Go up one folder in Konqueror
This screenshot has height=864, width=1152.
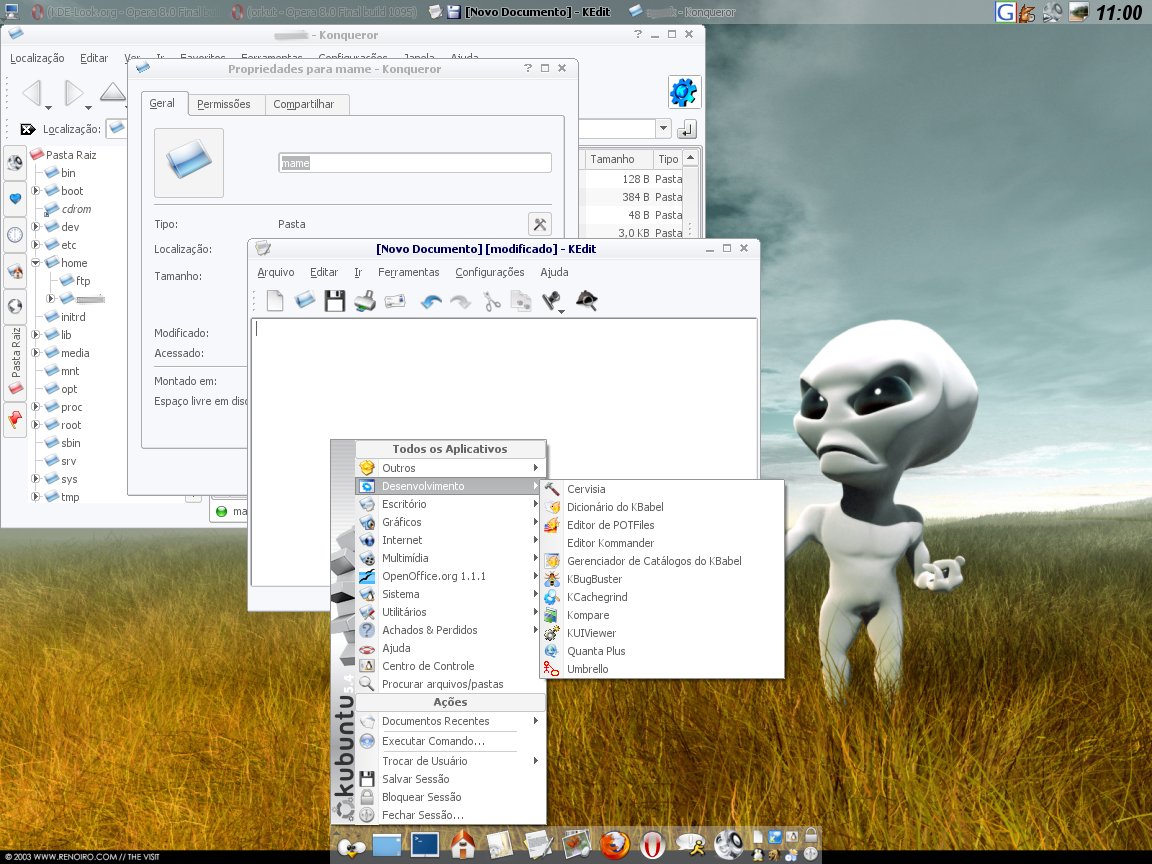click(x=112, y=92)
